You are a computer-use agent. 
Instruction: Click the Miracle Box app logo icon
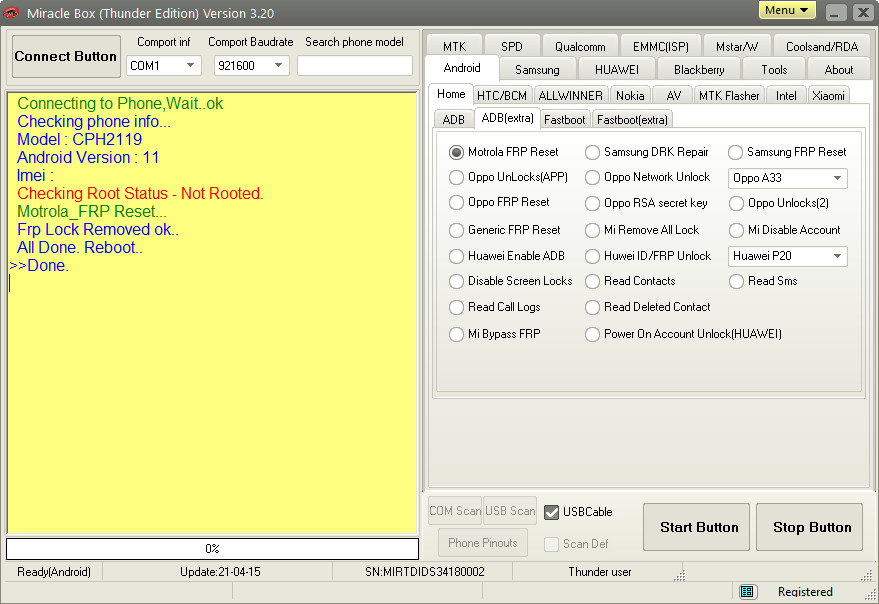click(x=11, y=13)
